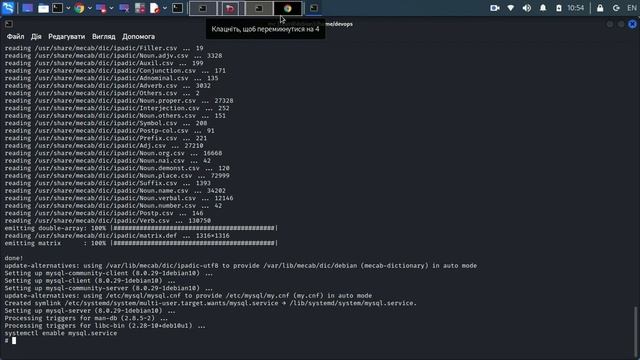Click the 'reading ... Noun.org.csv' line
Screen dimensions: 640x360
pyautogui.click(x=113, y=153)
